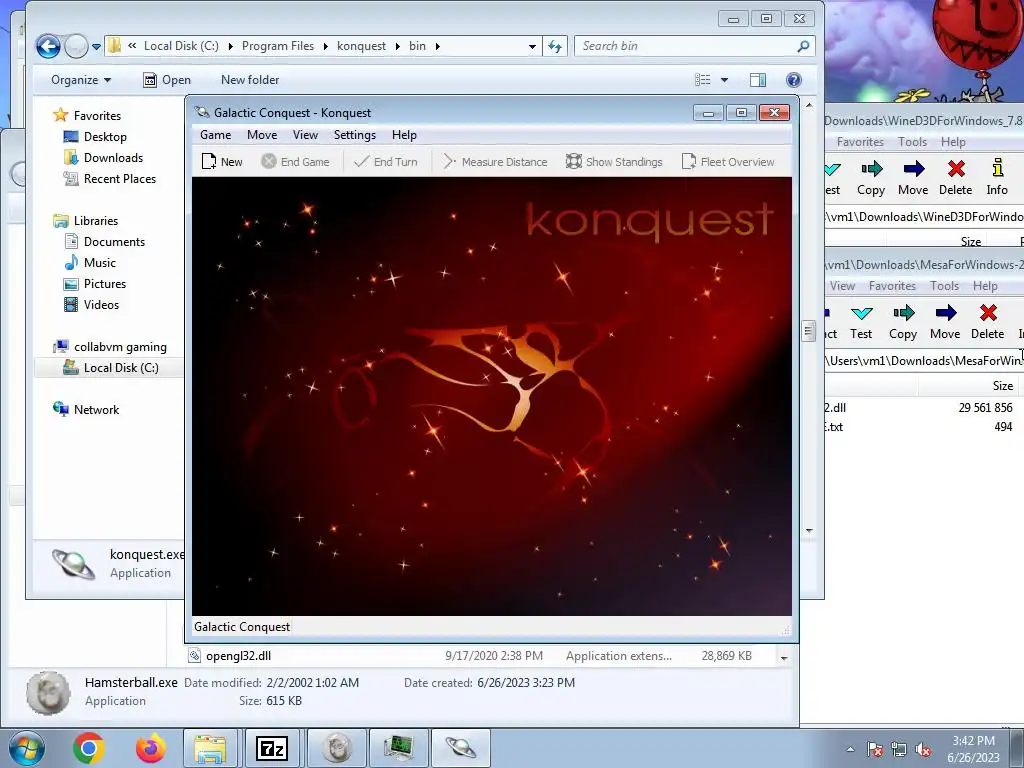Click Delete icon in upper 7-Zip window
Viewport: 1024px width, 768px height.
[x=955, y=178]
